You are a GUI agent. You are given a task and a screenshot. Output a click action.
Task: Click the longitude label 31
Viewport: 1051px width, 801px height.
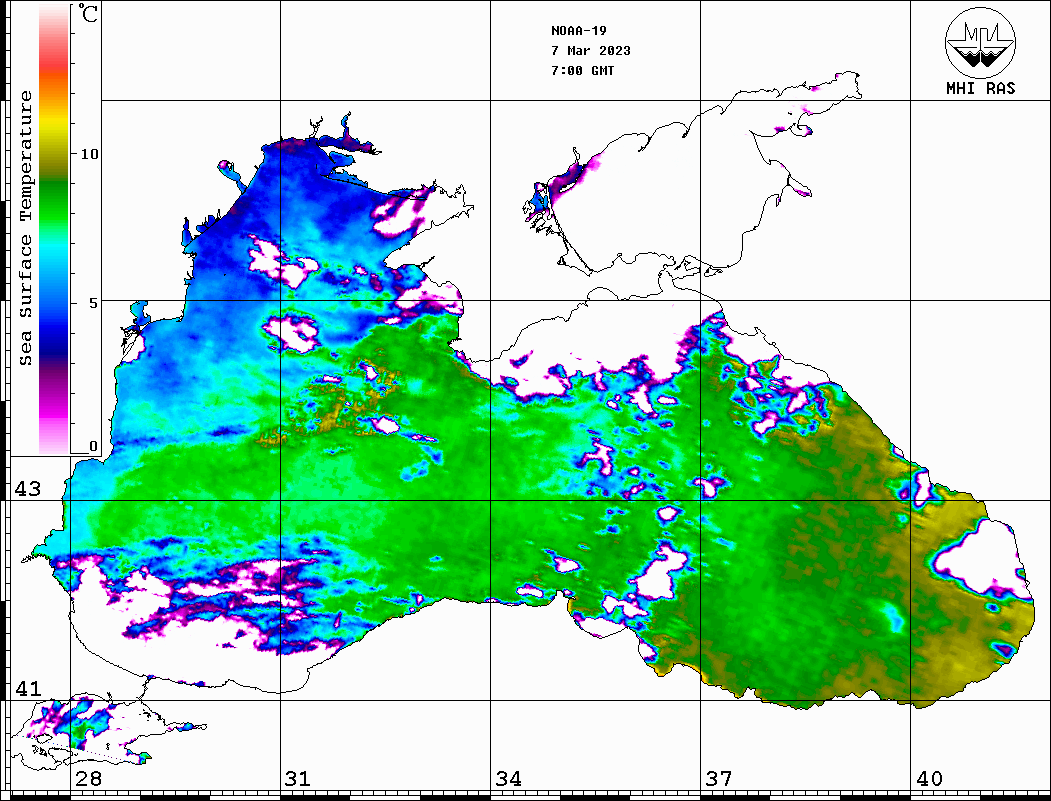[298, 779]
